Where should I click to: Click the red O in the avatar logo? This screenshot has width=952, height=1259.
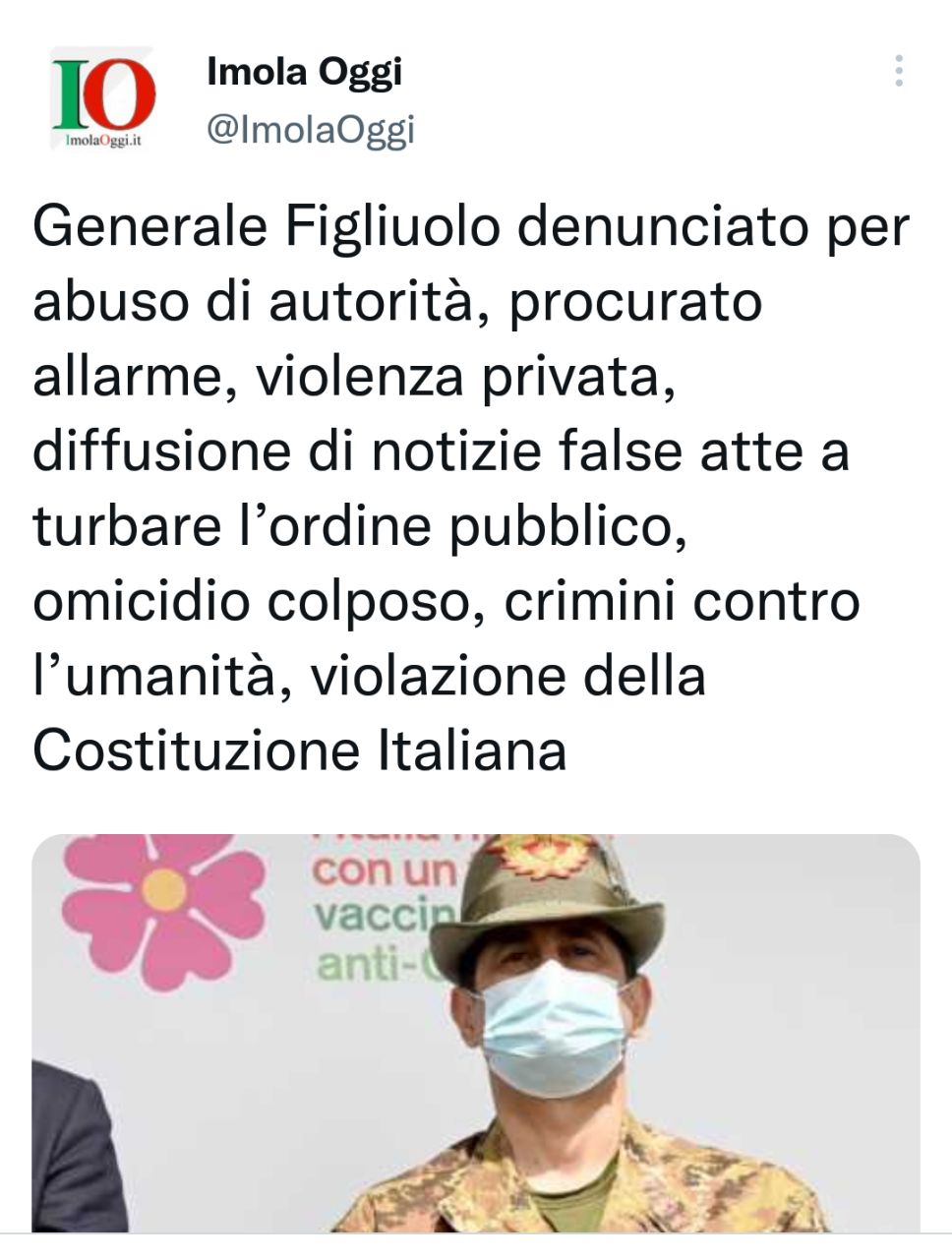point(121,94)
